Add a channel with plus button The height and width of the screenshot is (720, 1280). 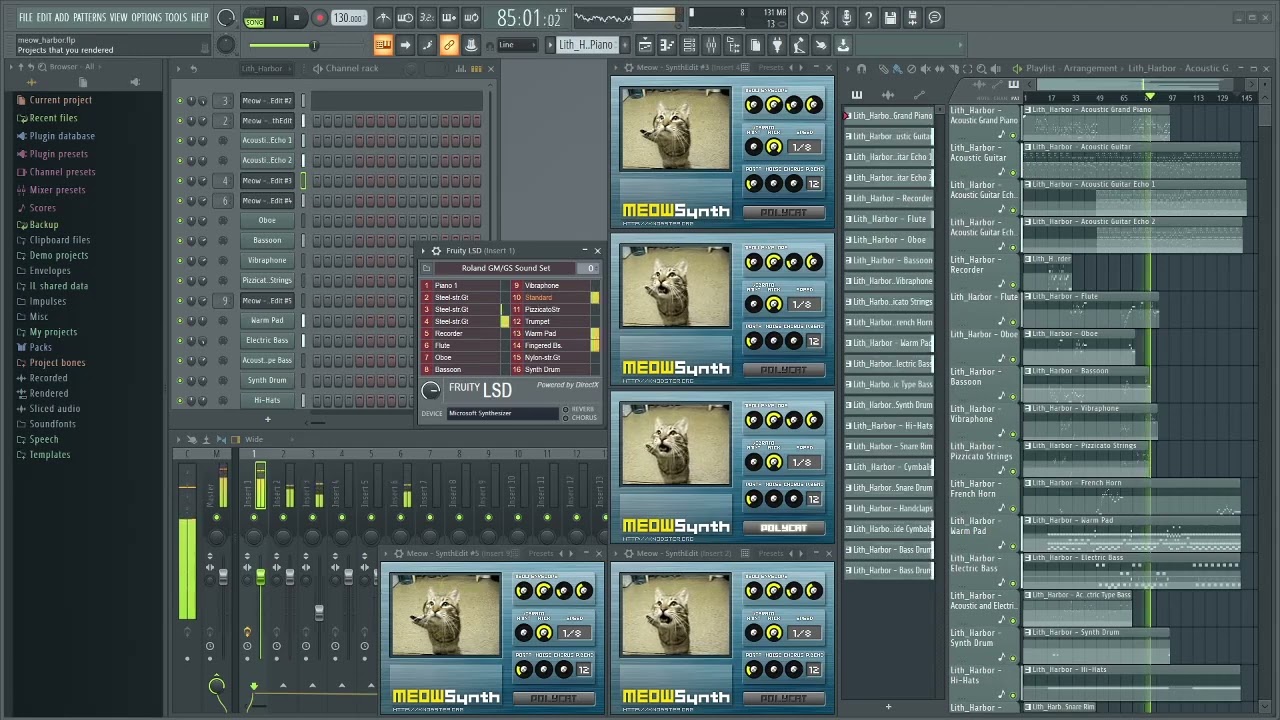click(268, 420)
